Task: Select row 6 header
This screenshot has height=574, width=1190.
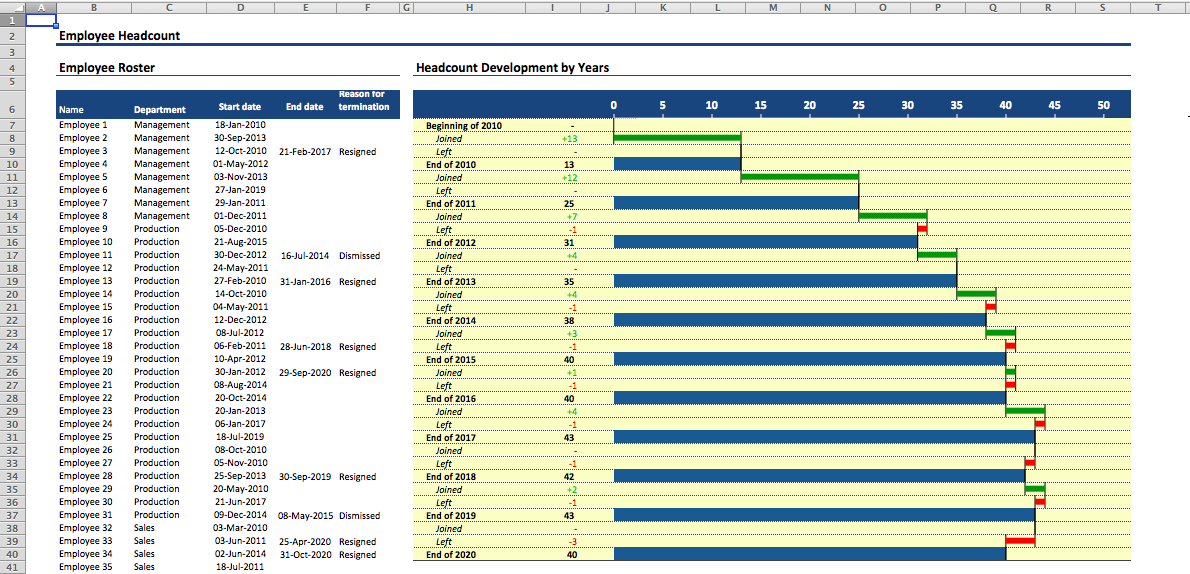Action: tap(13, 104)
